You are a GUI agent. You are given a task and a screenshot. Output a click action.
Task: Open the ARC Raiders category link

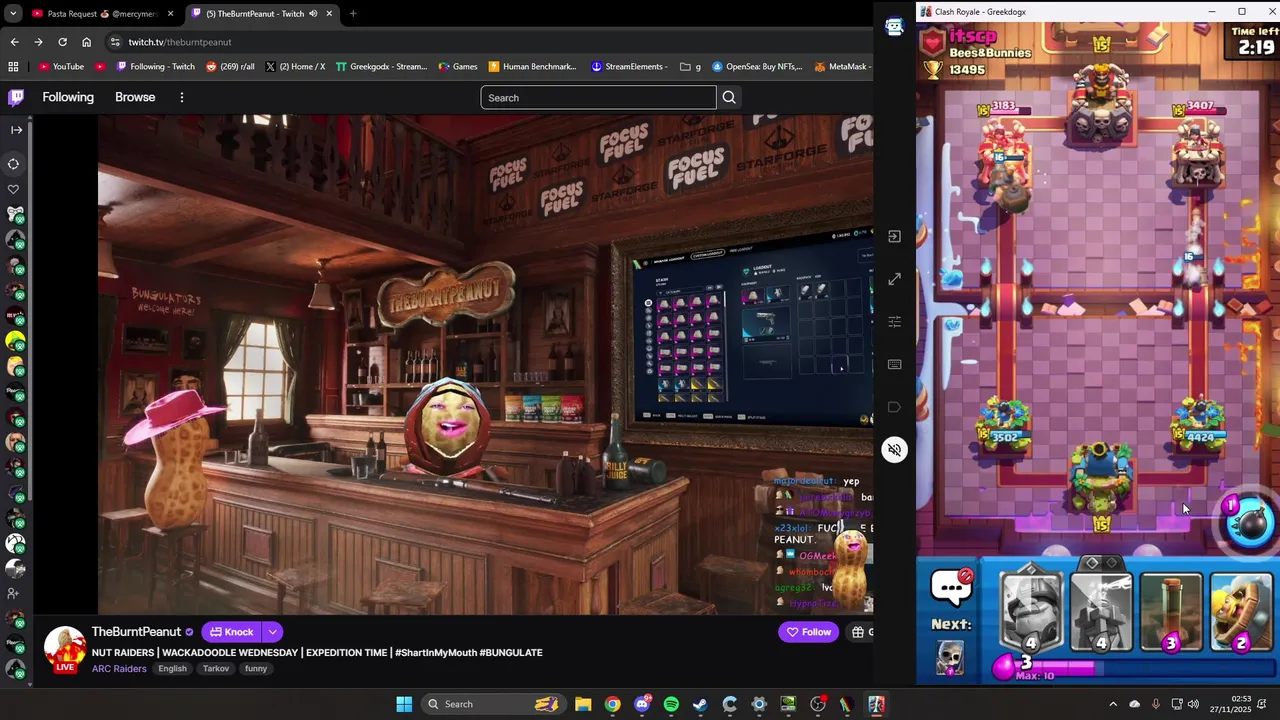click(119, 668)
